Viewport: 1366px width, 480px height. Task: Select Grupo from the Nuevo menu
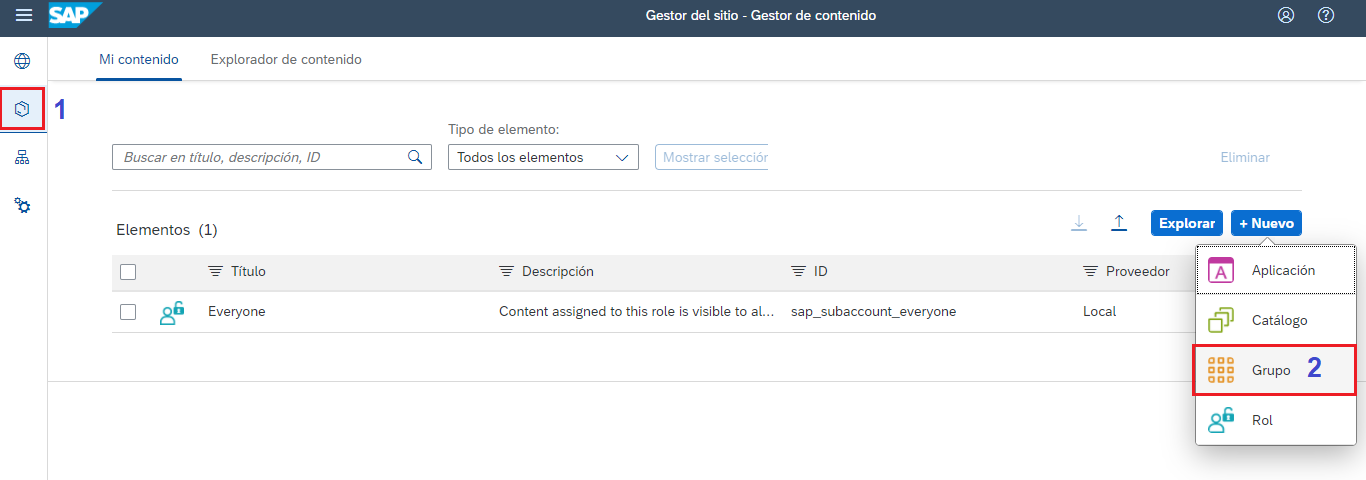pyautogui.click(x=1276, y=370)
